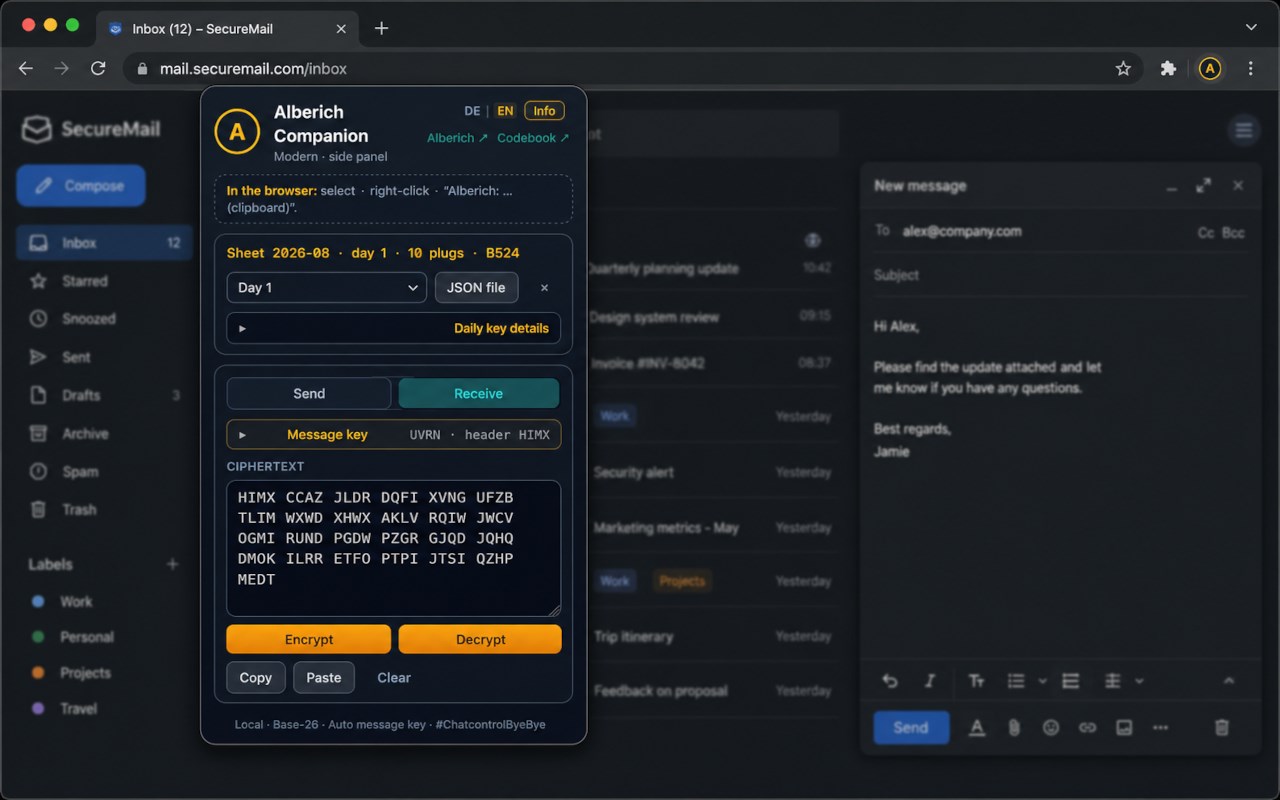The width and height of the screenshot is (1280, 800).
Task: Reload the SecureMail page
Action: [98, 69]
